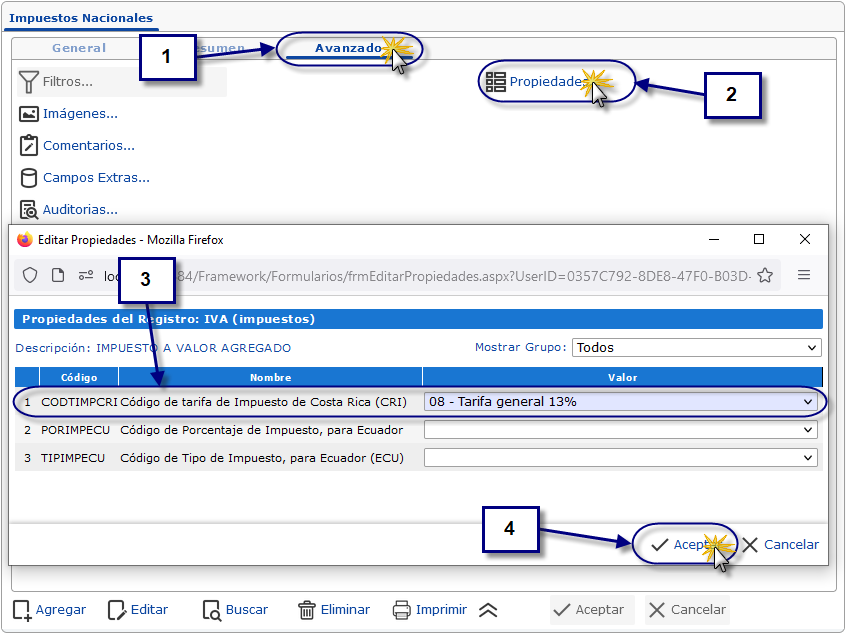Collapse toolbar with the double chevron up
Viewport: 846px width, 634px height.
[x=488, y=610]
